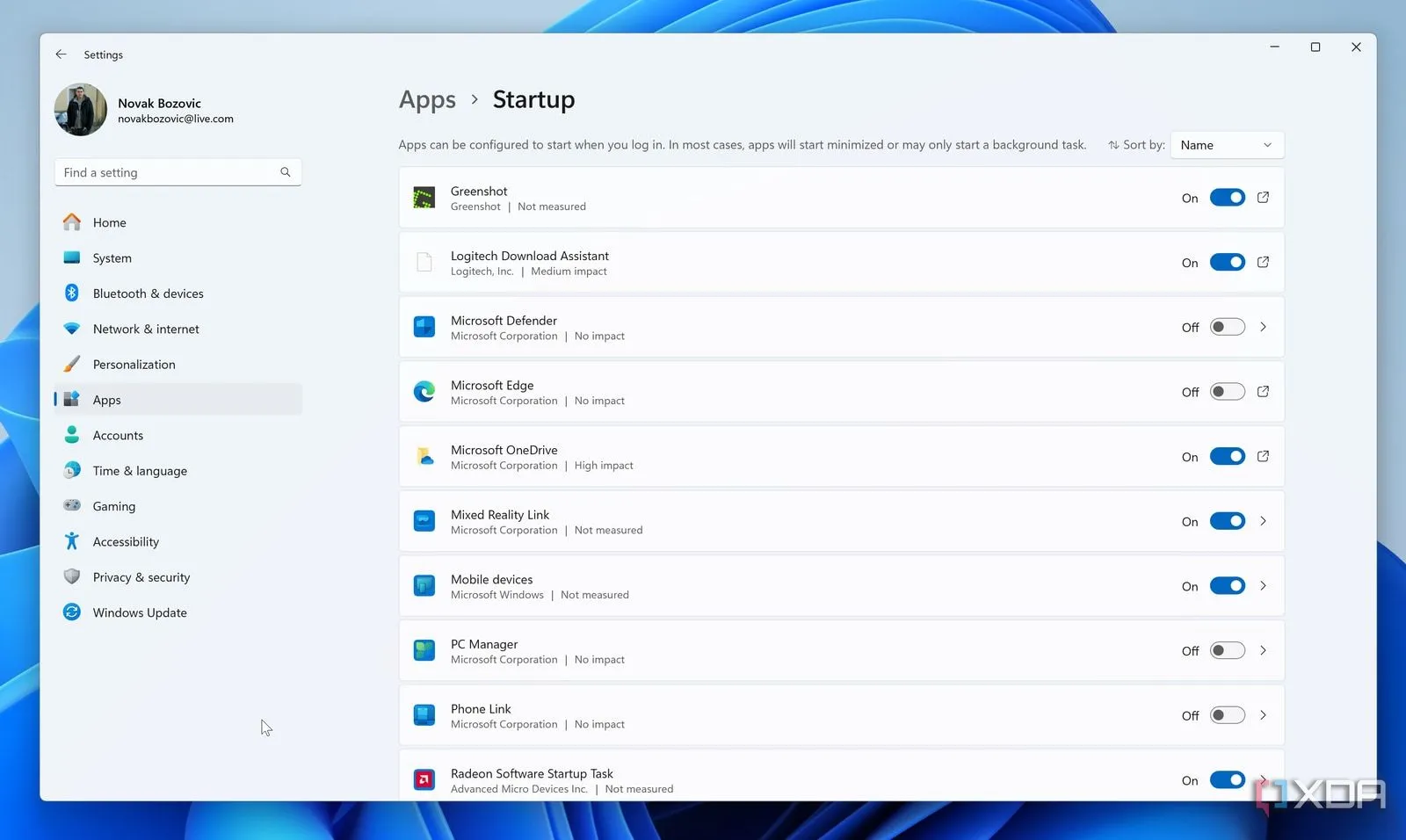This screenshot has height=840, width=1406.
Task: Click the user profile picture
Action: coord(80,109)
